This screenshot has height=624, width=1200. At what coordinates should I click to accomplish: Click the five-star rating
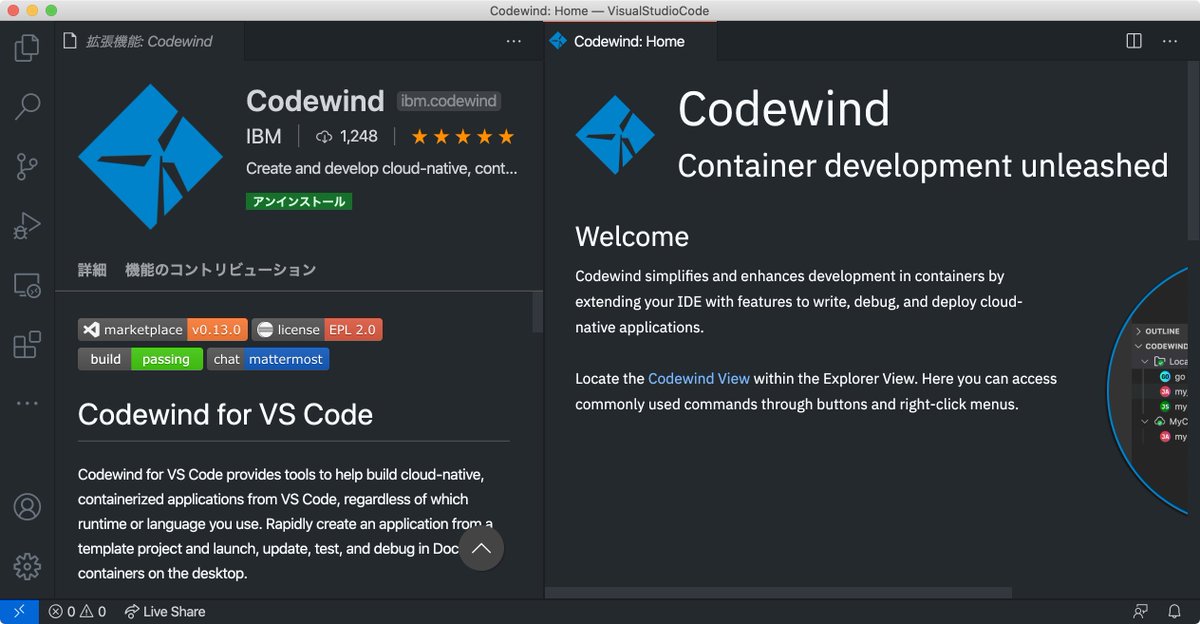[462, 136]
